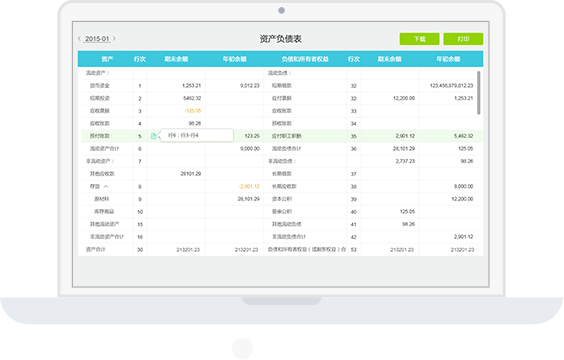Click the vertical scrollbar of the balance sheet
The height and width of the screenshot is (360, 564).
478,93
